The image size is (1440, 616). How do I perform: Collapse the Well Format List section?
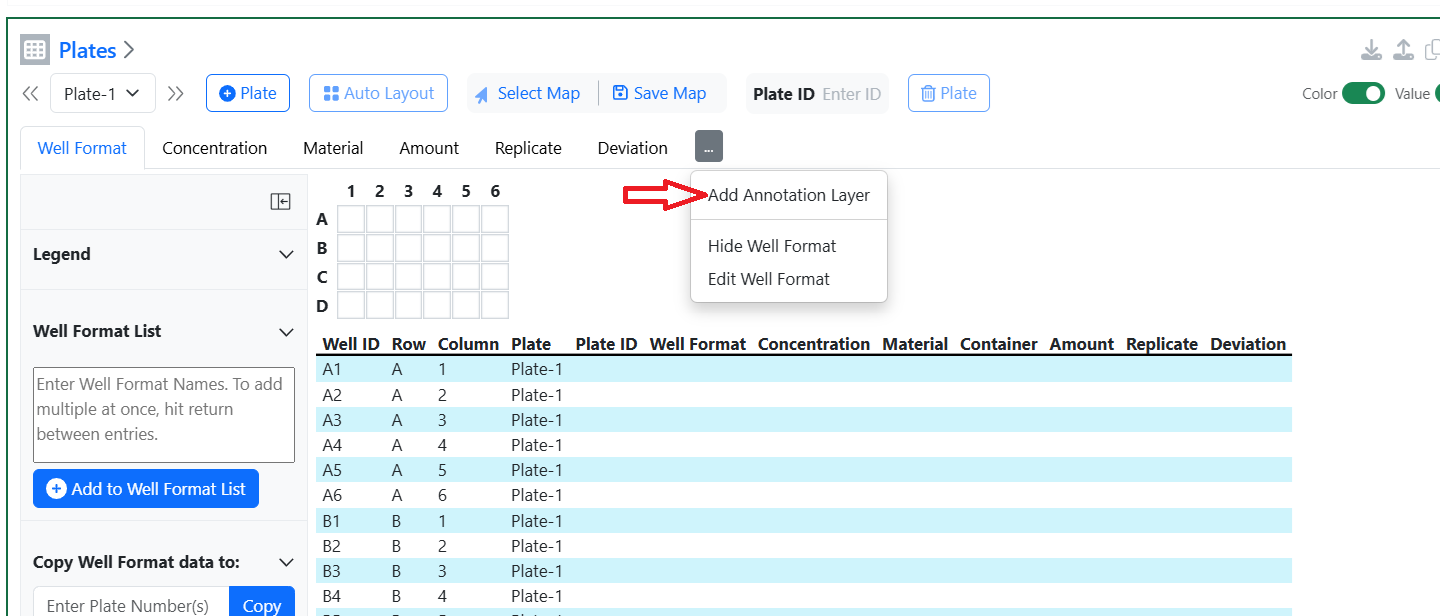pos(286,331)
